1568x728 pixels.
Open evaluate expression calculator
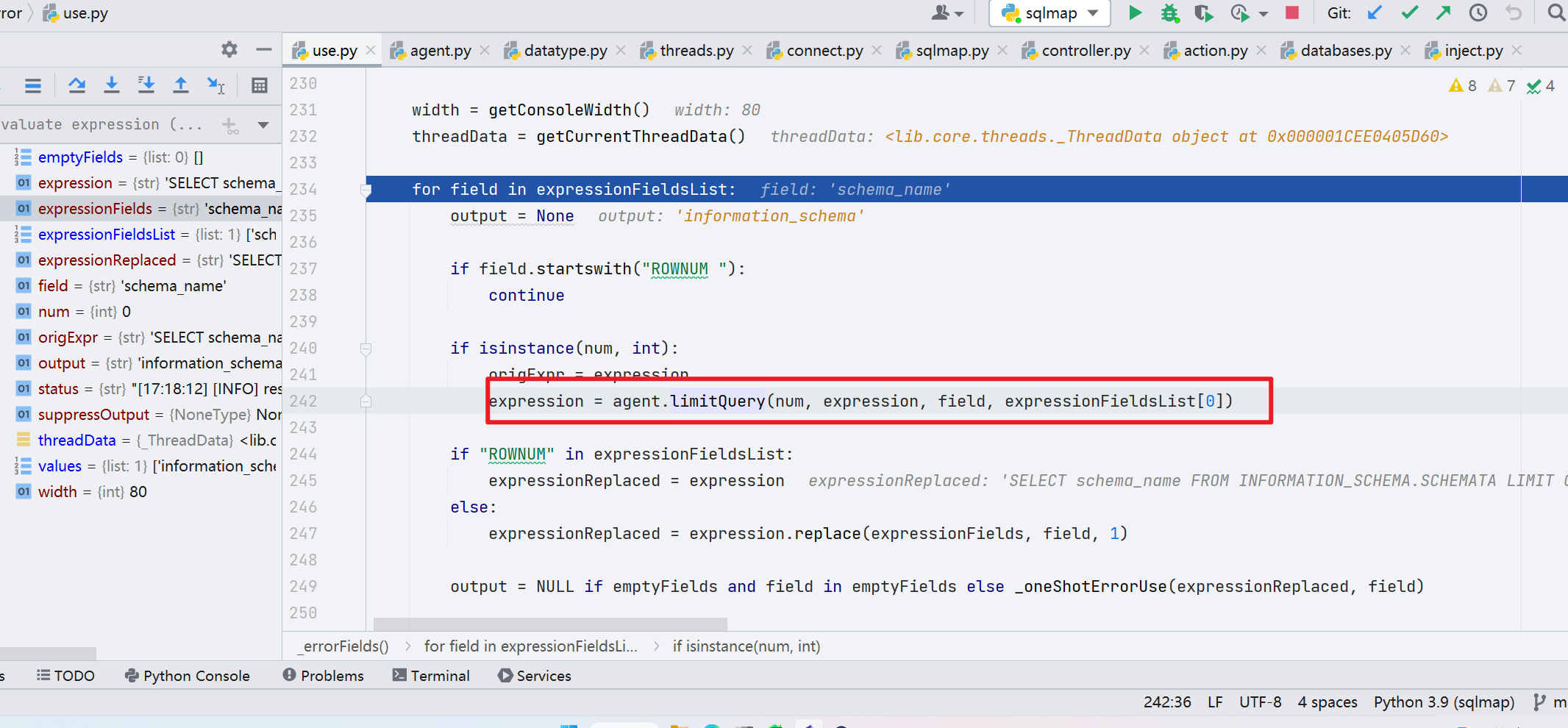[259, 85]
